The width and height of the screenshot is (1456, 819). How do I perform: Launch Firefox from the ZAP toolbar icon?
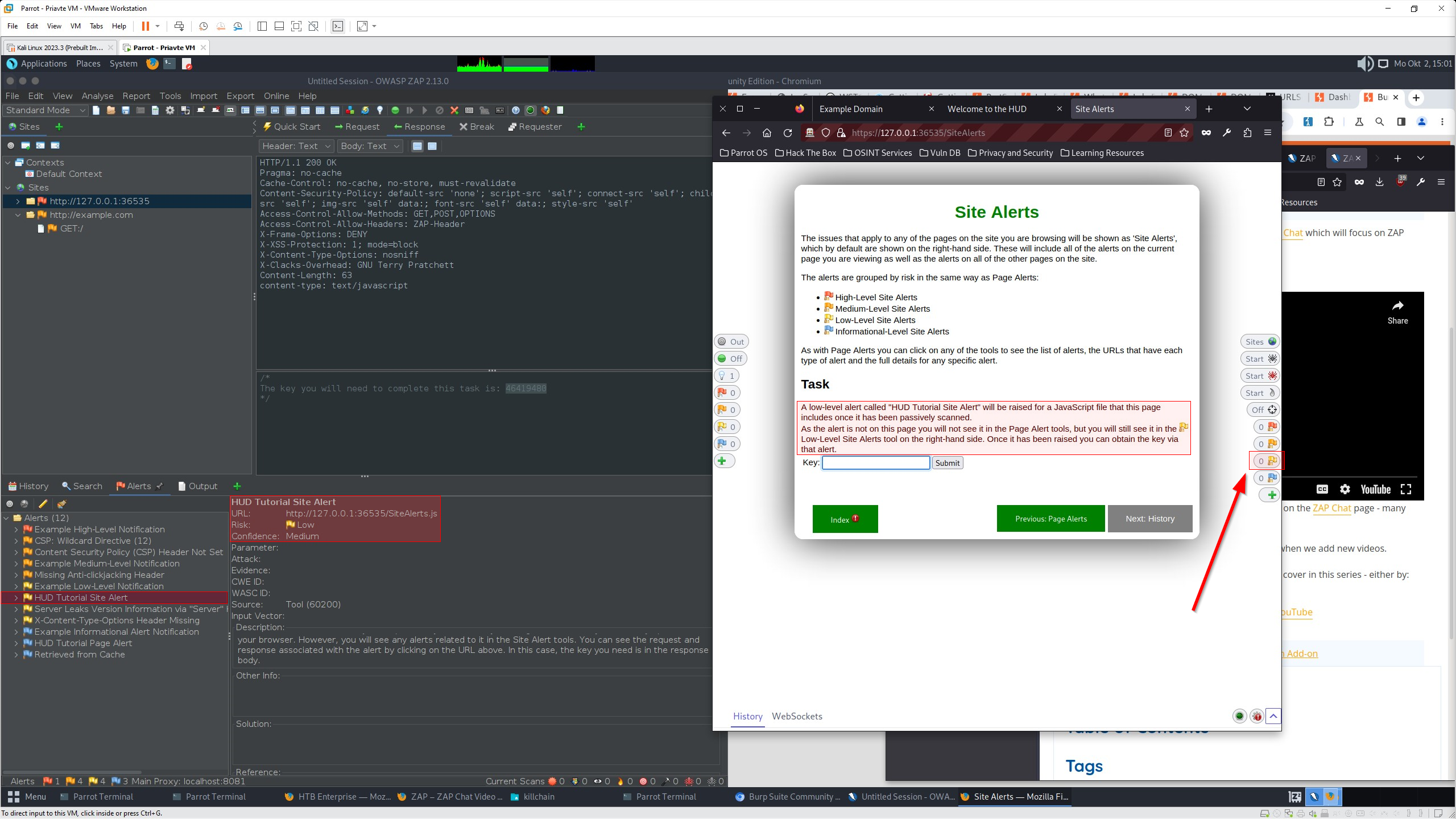pos(545,110)
